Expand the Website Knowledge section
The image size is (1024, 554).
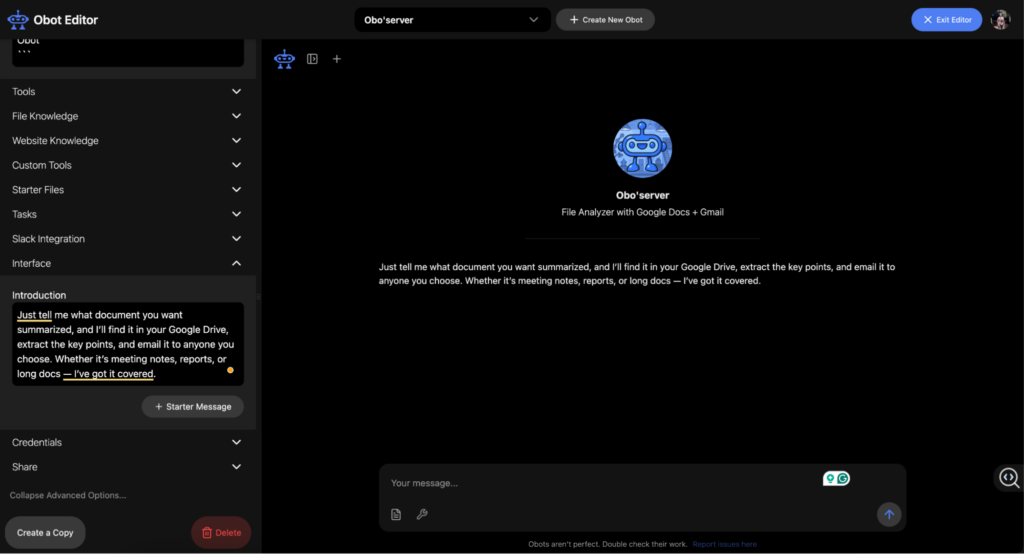127,140
